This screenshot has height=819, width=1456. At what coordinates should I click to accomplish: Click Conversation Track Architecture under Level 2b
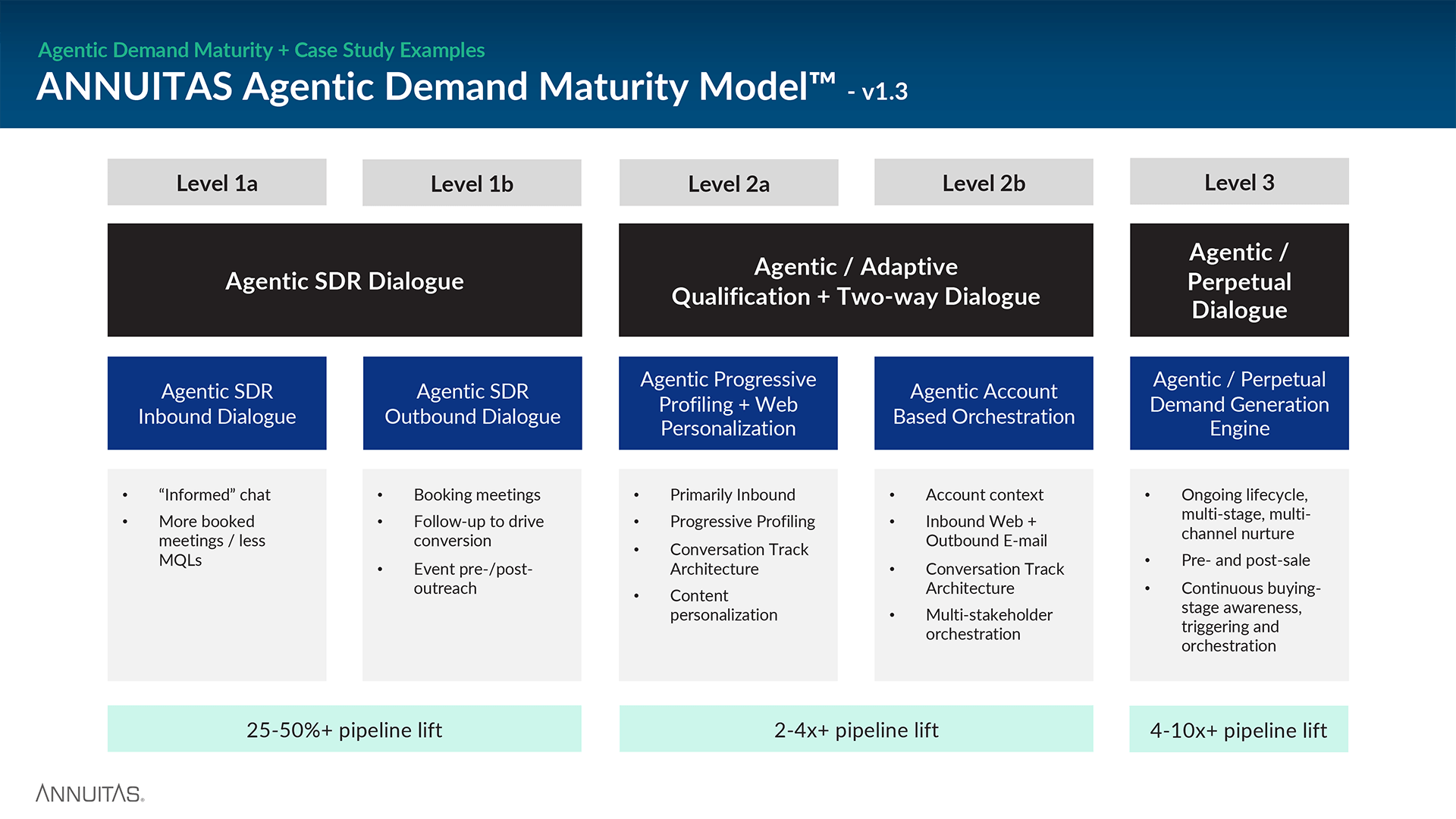pyautogui.click(x=995, y=579)
